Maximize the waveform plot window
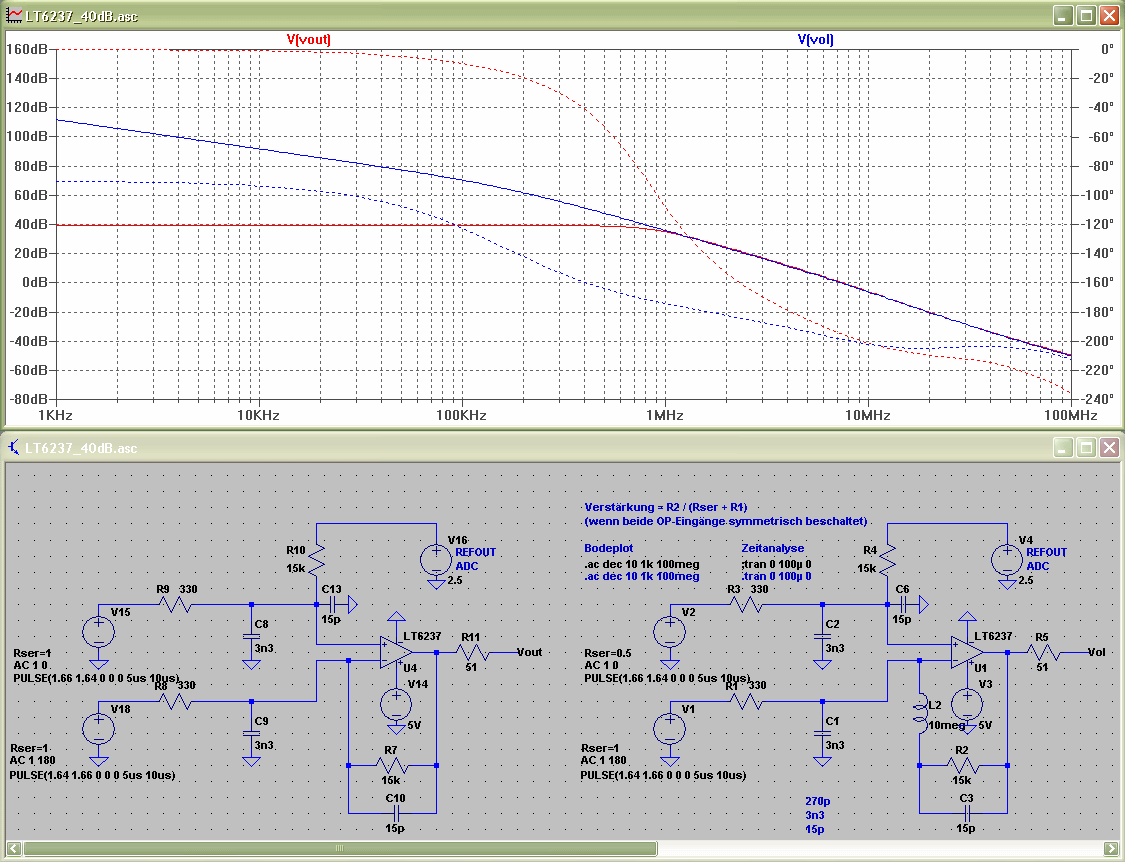 point(1086,15)
